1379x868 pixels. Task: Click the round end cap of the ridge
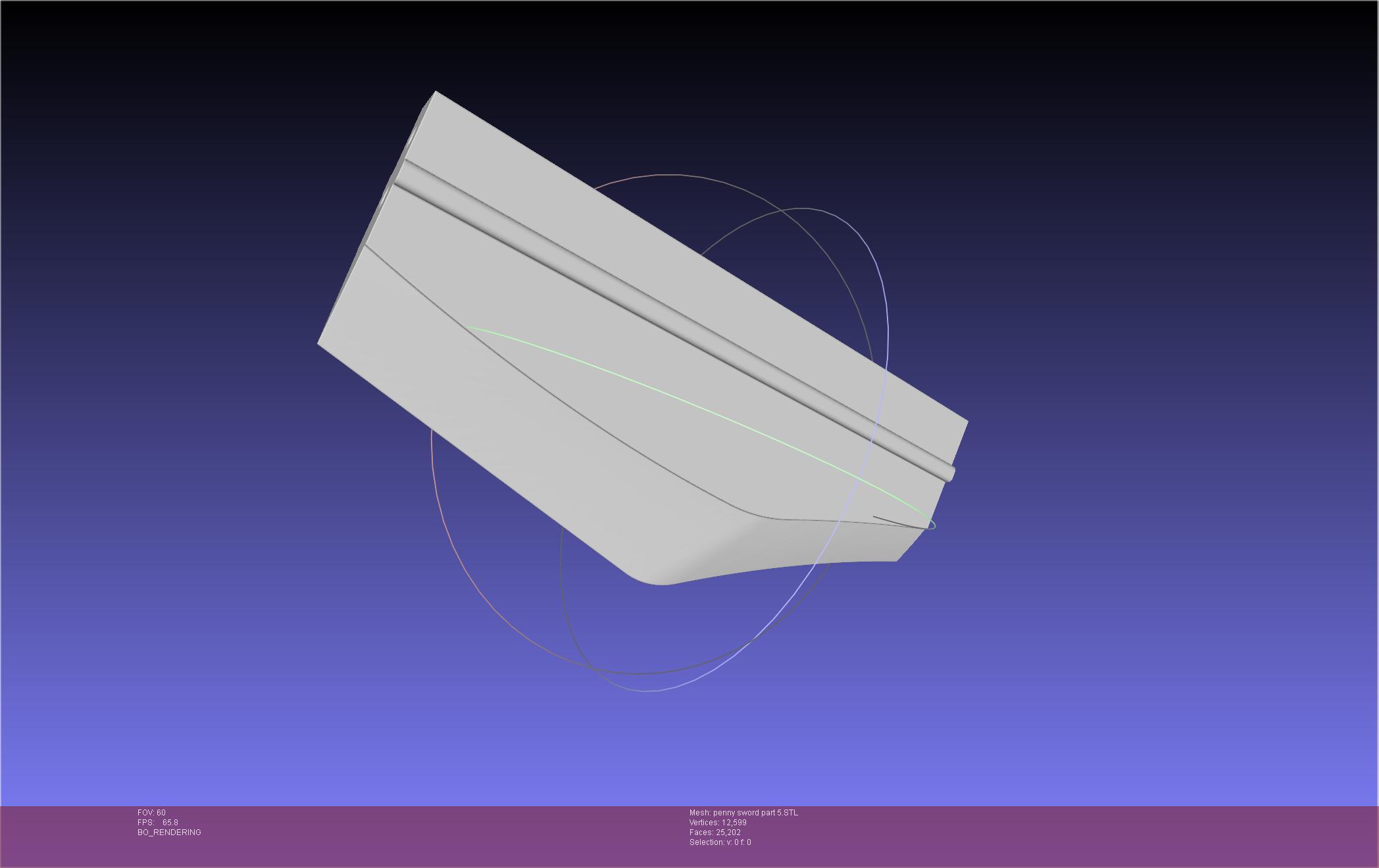pyautogui.click(x=950, y=473)
